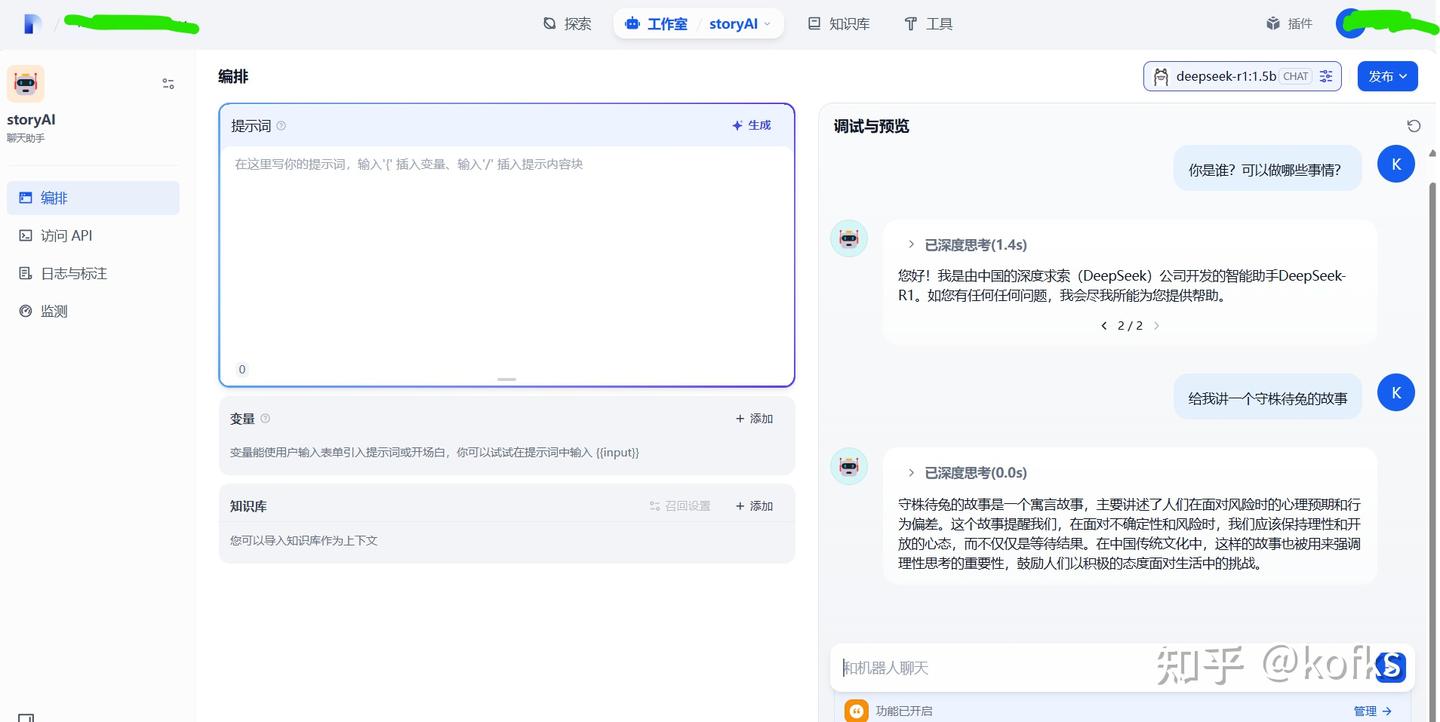The height and width of the screenshot is (722, 1440).
Task: Open the 探索 section in top navigation
Action: (x=567, y=23)
